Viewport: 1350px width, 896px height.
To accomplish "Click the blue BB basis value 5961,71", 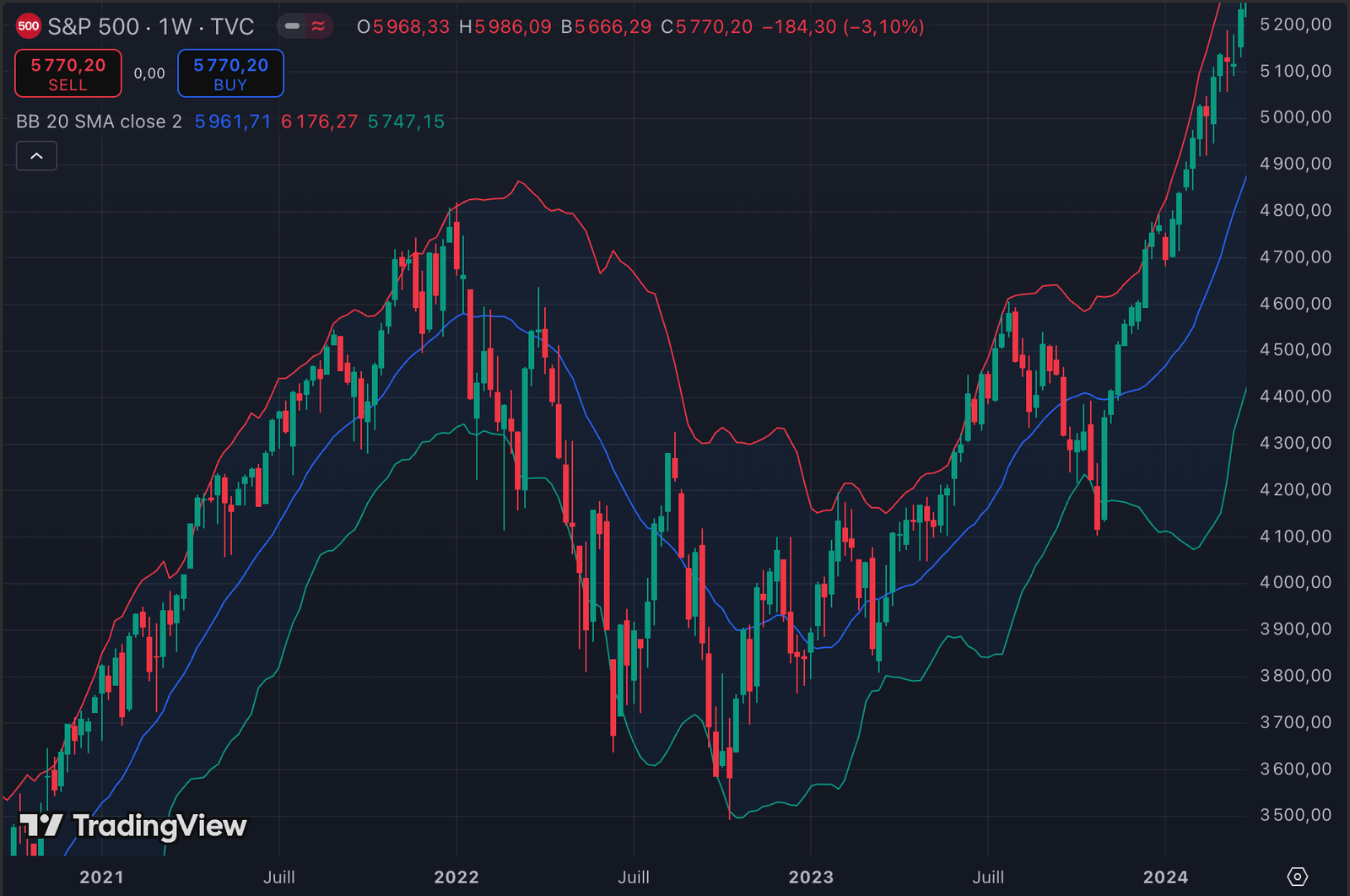I will [233, 121].
